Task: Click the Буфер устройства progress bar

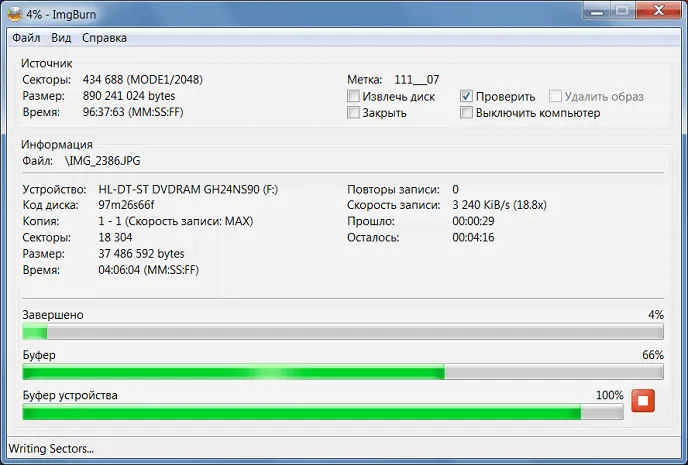Action: (323, 412)
